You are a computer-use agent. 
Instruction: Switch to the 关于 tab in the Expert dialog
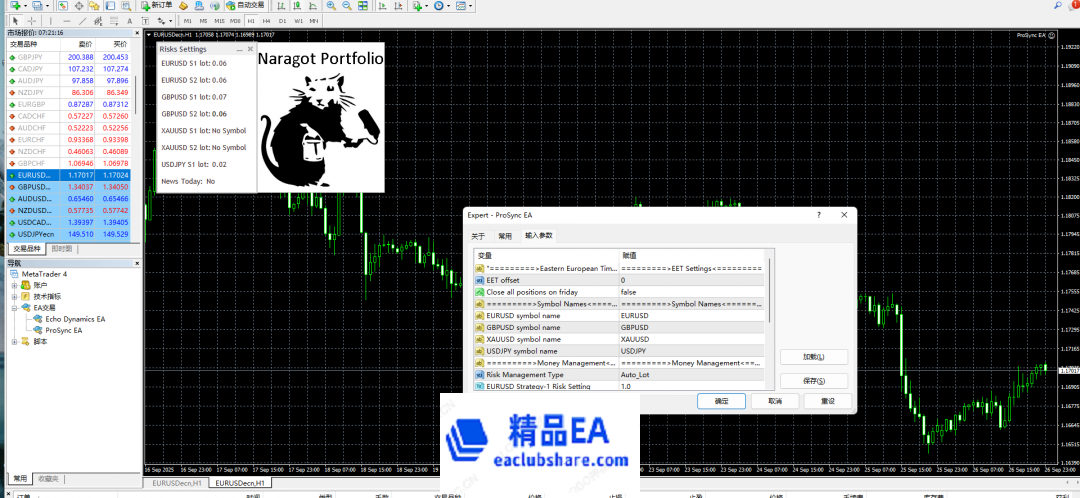click(x=478, y=236)
